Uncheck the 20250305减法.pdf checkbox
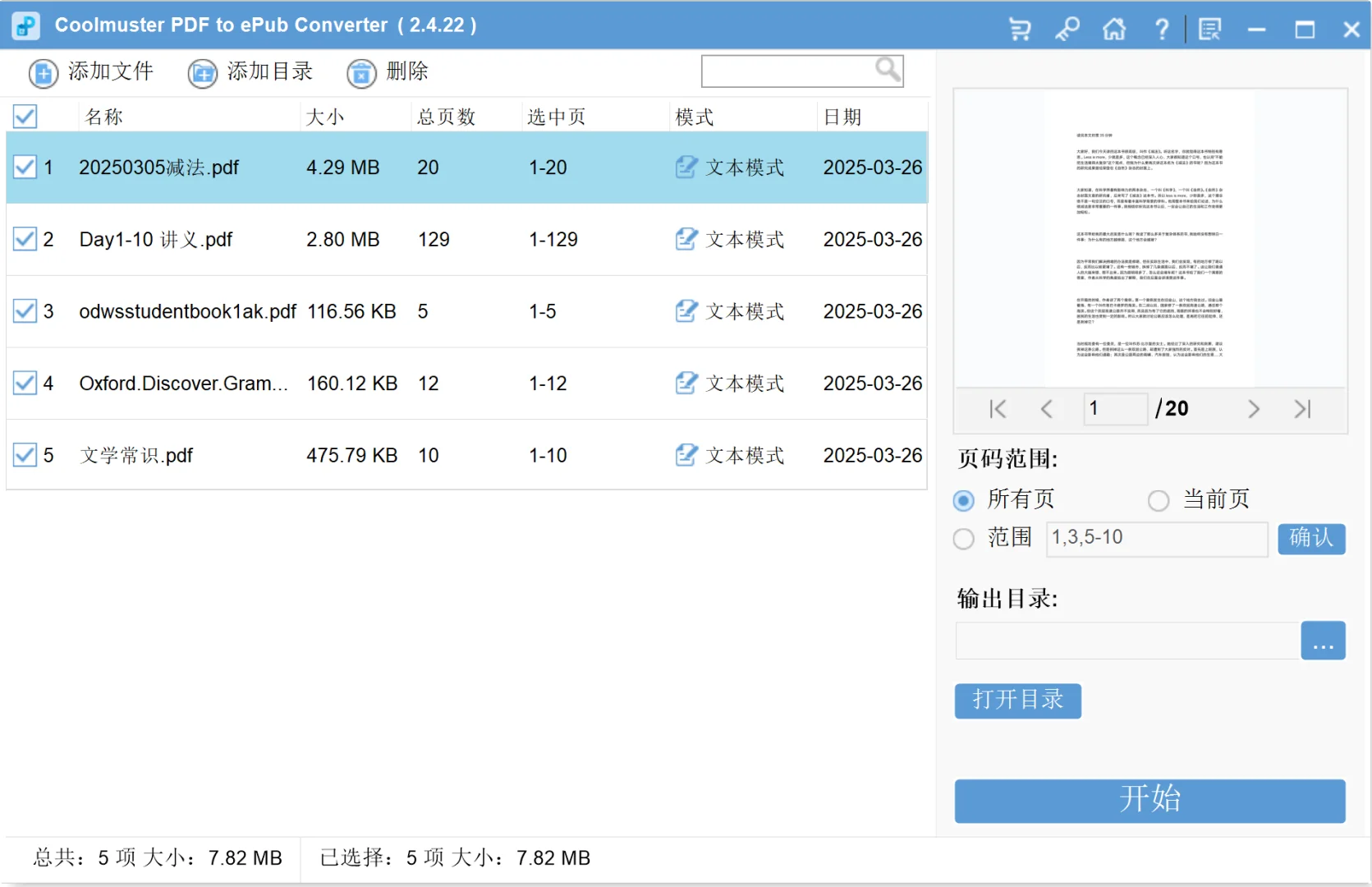The image size is (1372, 887). [25, 168]
